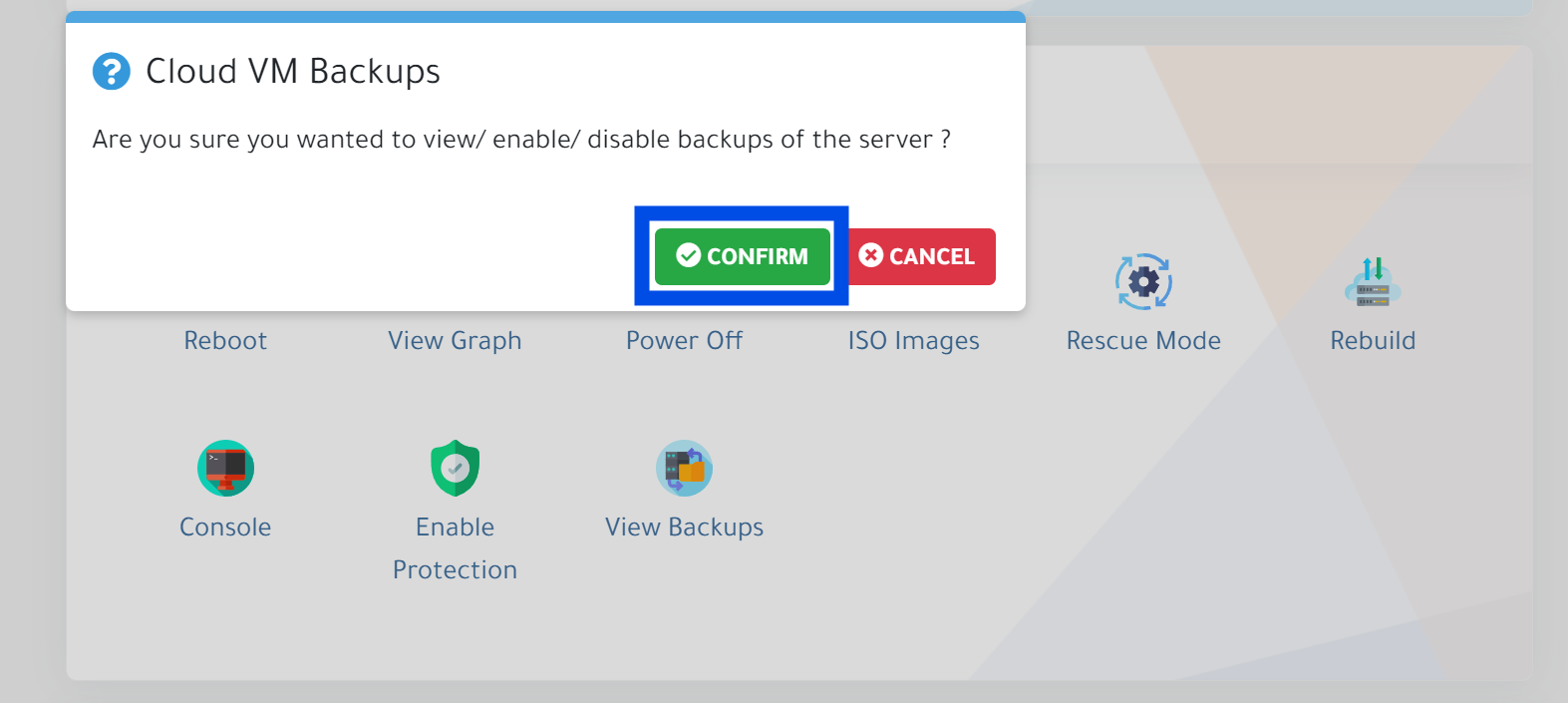Screen dimensions: 1568x703
Task: Click the green shield protection icon
Action: pyautogui.click(x=455, y=468)
